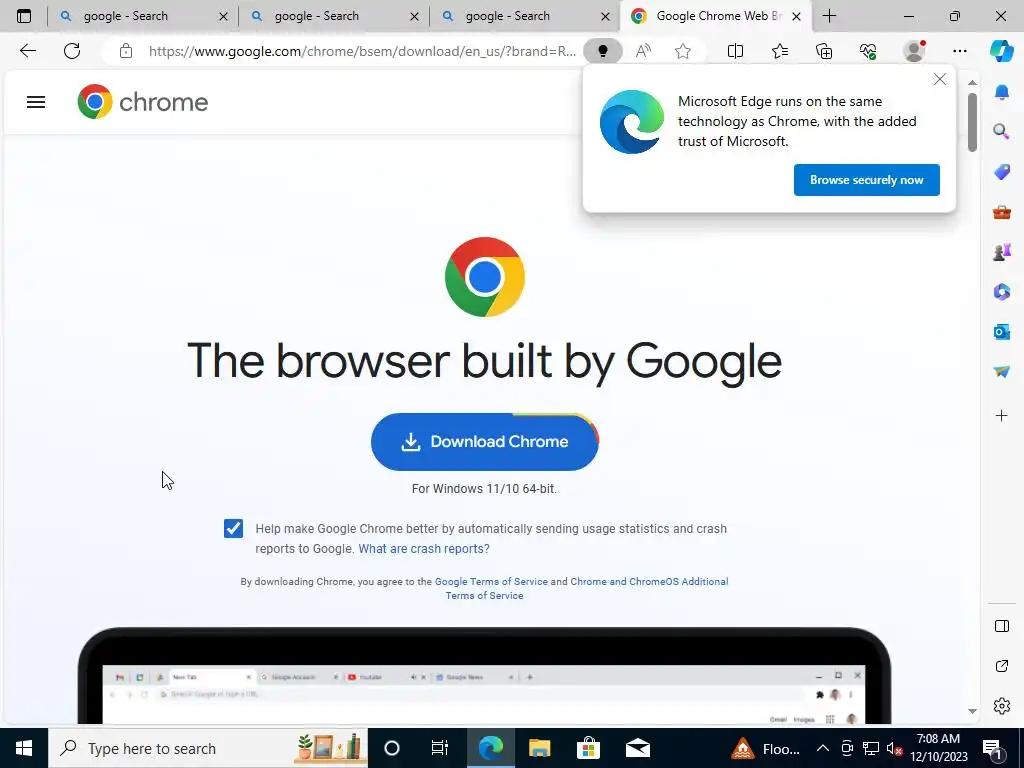The height and width of the screenshot is (768, 1024).
Task: Open Microsoft Store from taskbar
Action: click(588, 748)
